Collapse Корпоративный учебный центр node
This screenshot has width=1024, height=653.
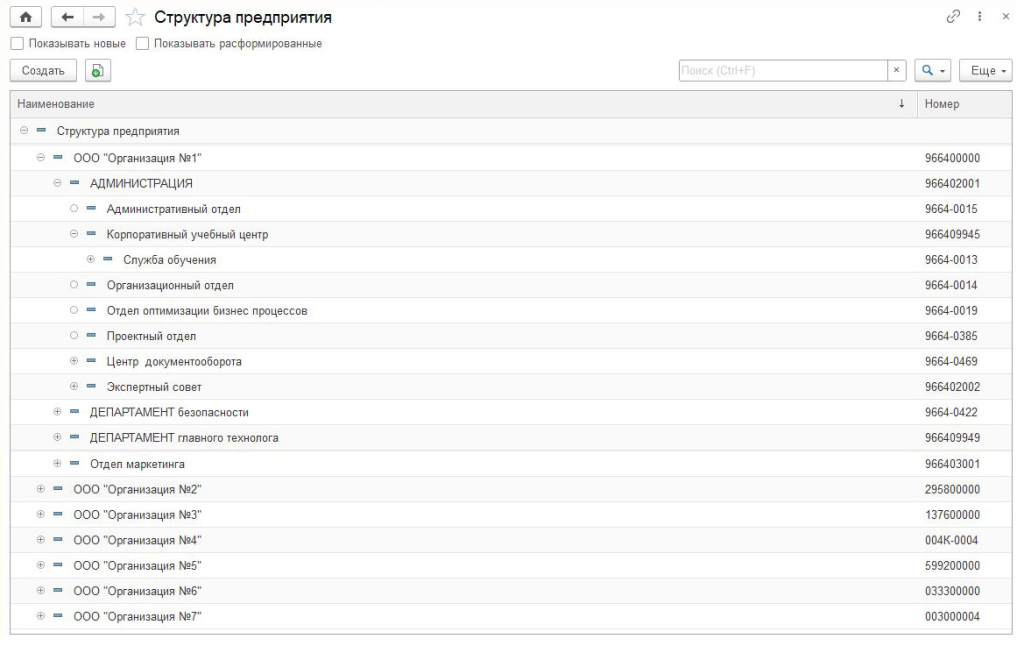74,234
